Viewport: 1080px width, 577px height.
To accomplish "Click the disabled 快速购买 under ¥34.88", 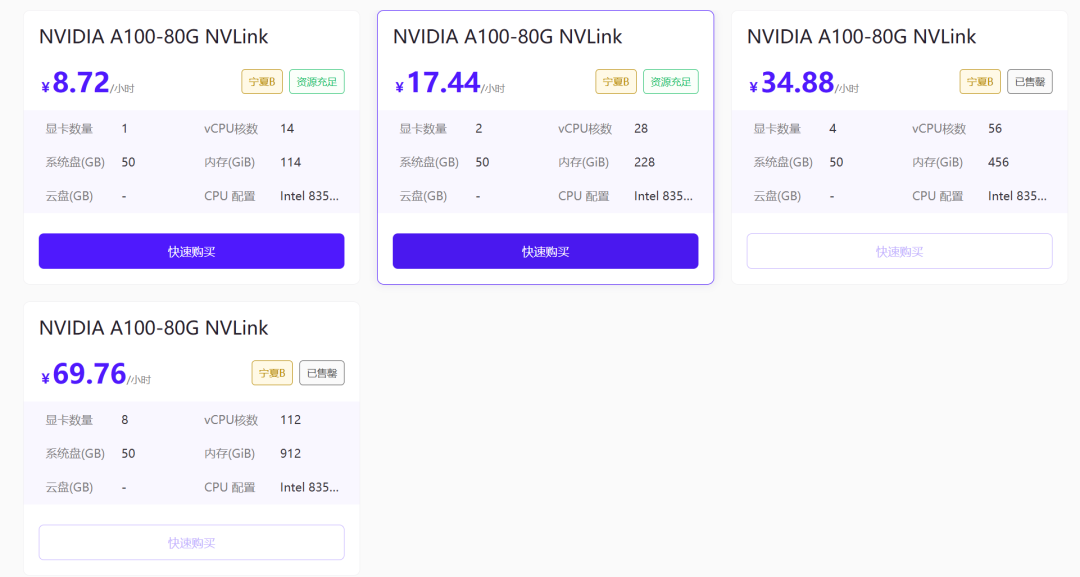I will (899, 251).
